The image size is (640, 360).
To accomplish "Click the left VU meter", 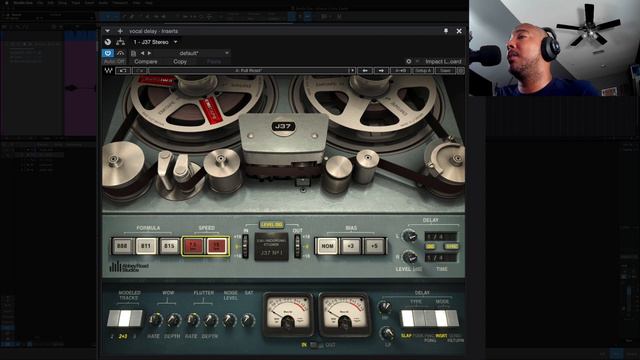I will coord(288,314).
